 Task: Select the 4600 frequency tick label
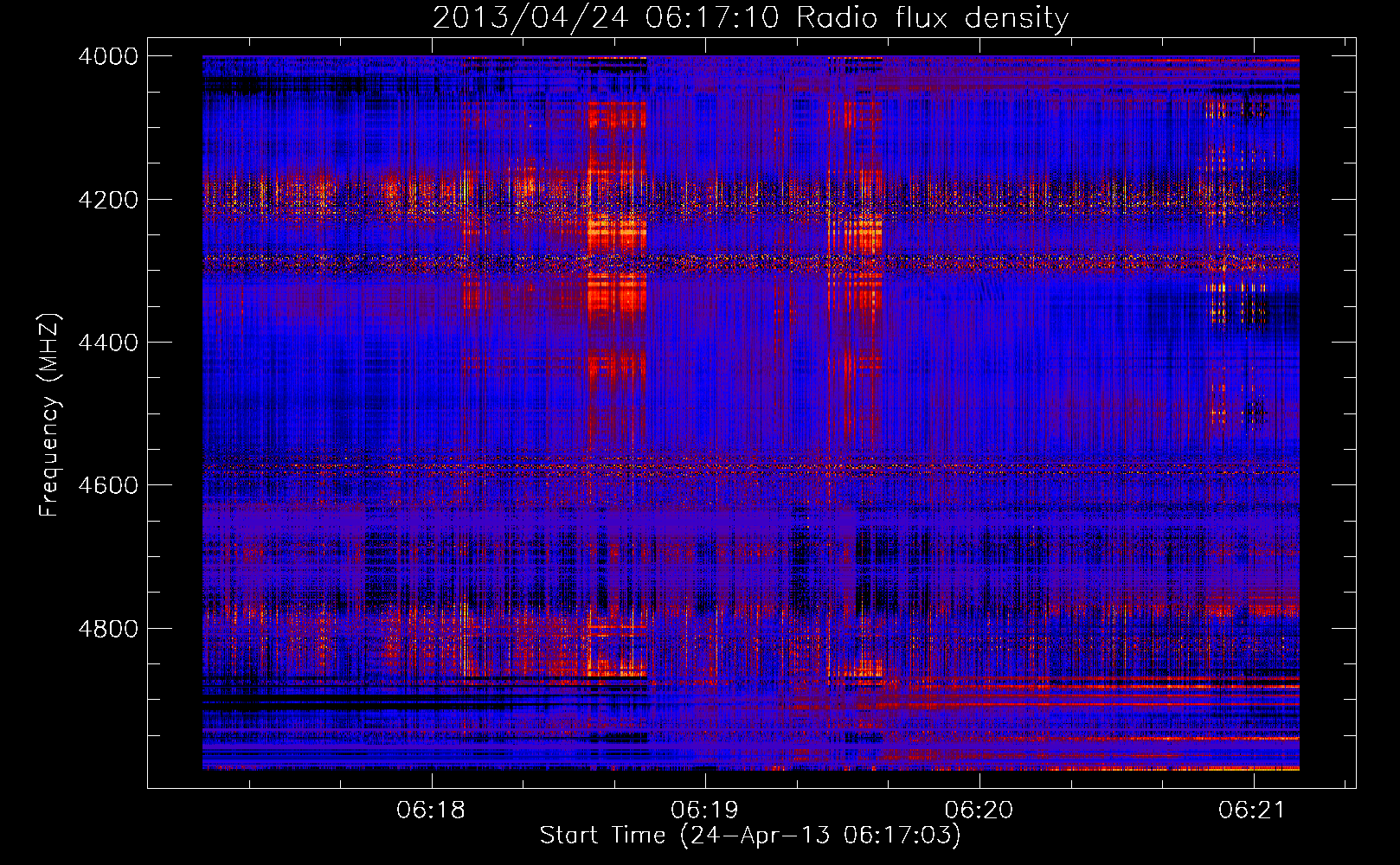(108, 485)
